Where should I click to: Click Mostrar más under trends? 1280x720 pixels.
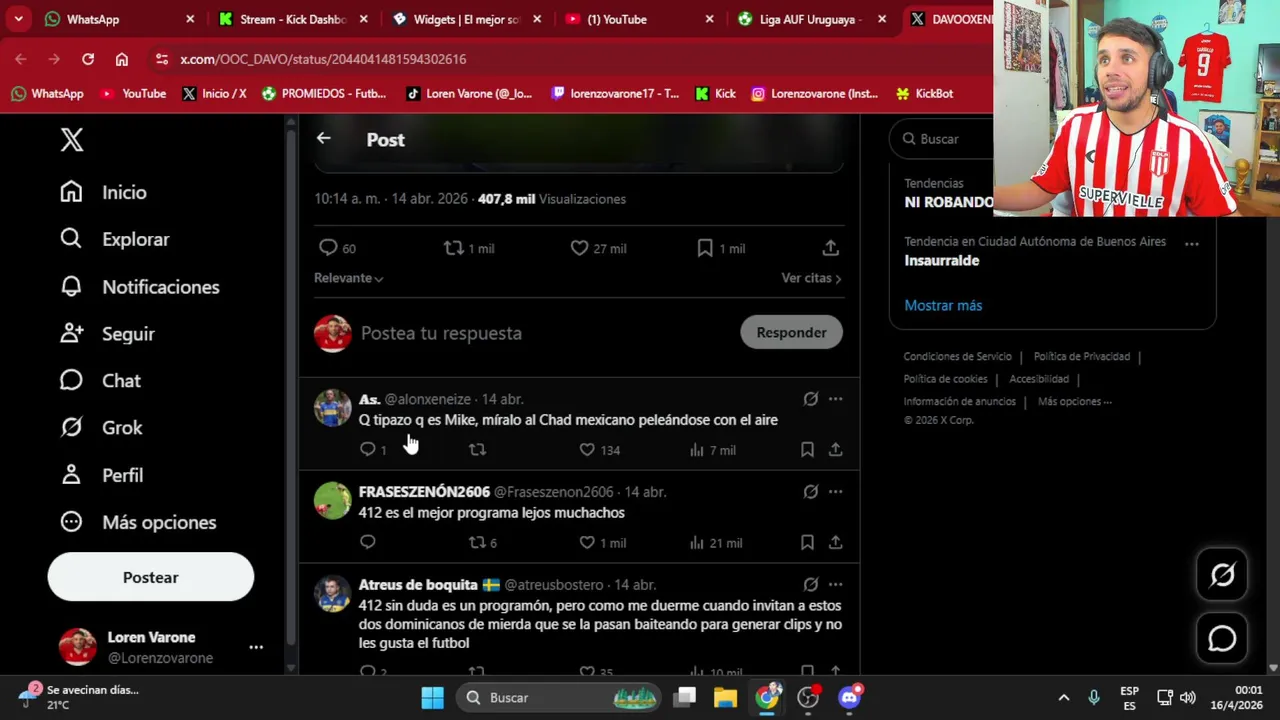[943, 305]
